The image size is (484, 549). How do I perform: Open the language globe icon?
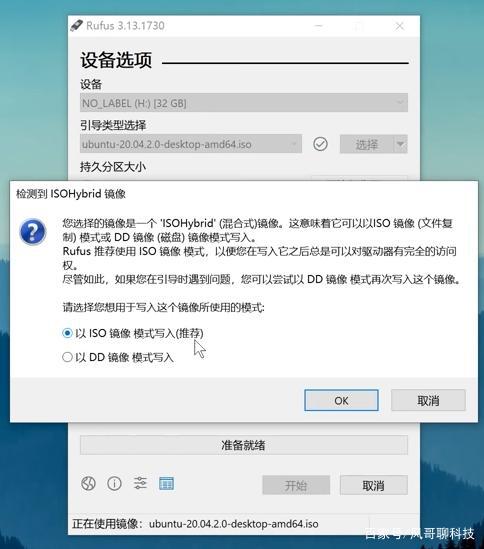[x=88, y=484]
